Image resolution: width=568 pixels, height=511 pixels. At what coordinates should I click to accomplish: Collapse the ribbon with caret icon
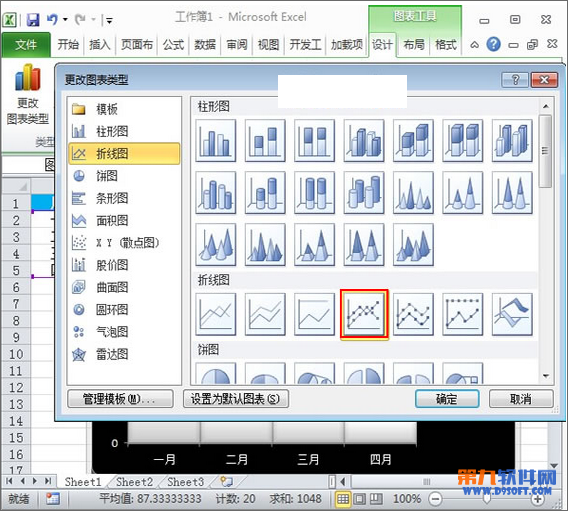pos(475,45)
